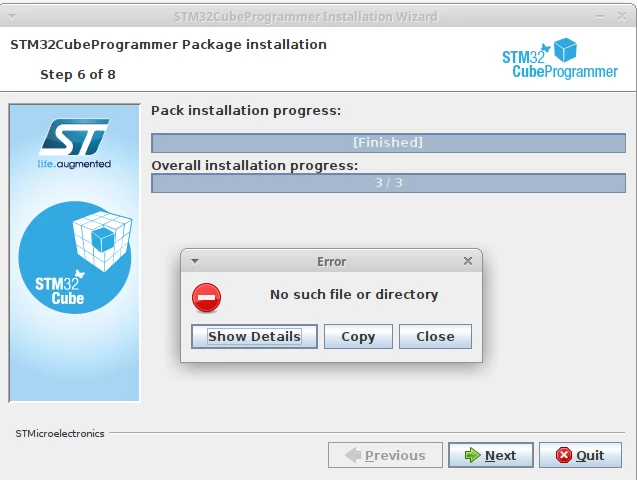Click the Overall installation progress bar 3 / 3
This screenshot has height=480, width=637.
tap(388, 183)
